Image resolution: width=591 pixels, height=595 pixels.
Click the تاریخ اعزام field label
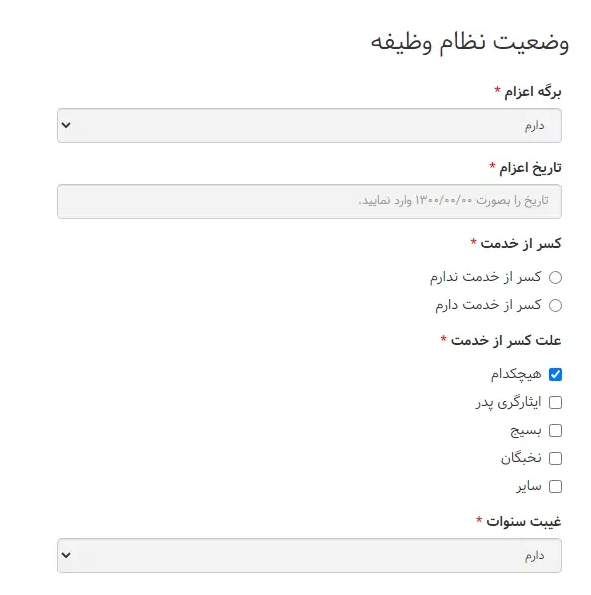point(530,168)
